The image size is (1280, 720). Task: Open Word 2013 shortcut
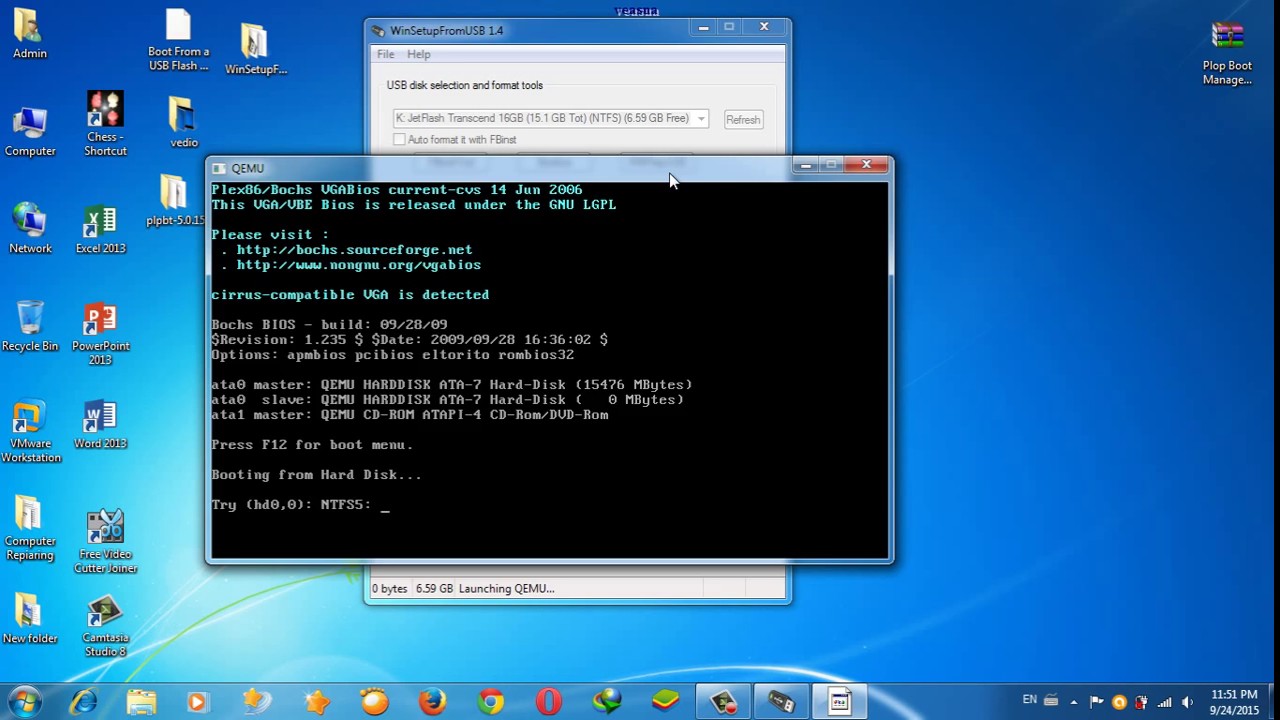tap(100, 424)
